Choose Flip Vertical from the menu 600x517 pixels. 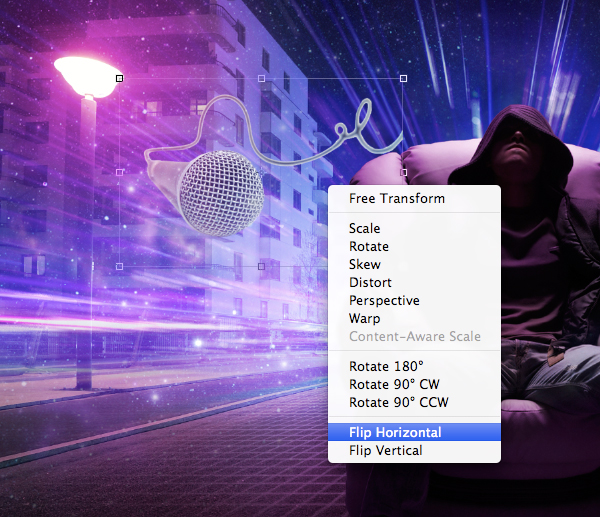tap(386, 451)
